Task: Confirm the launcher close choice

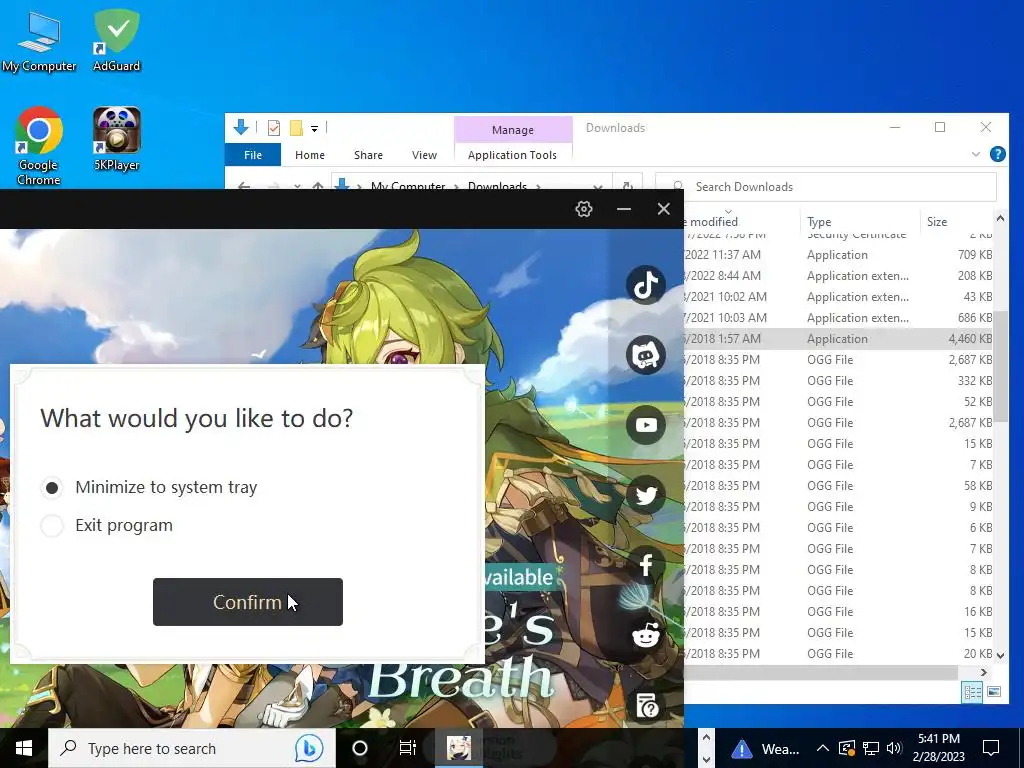Action: point(248,602)
